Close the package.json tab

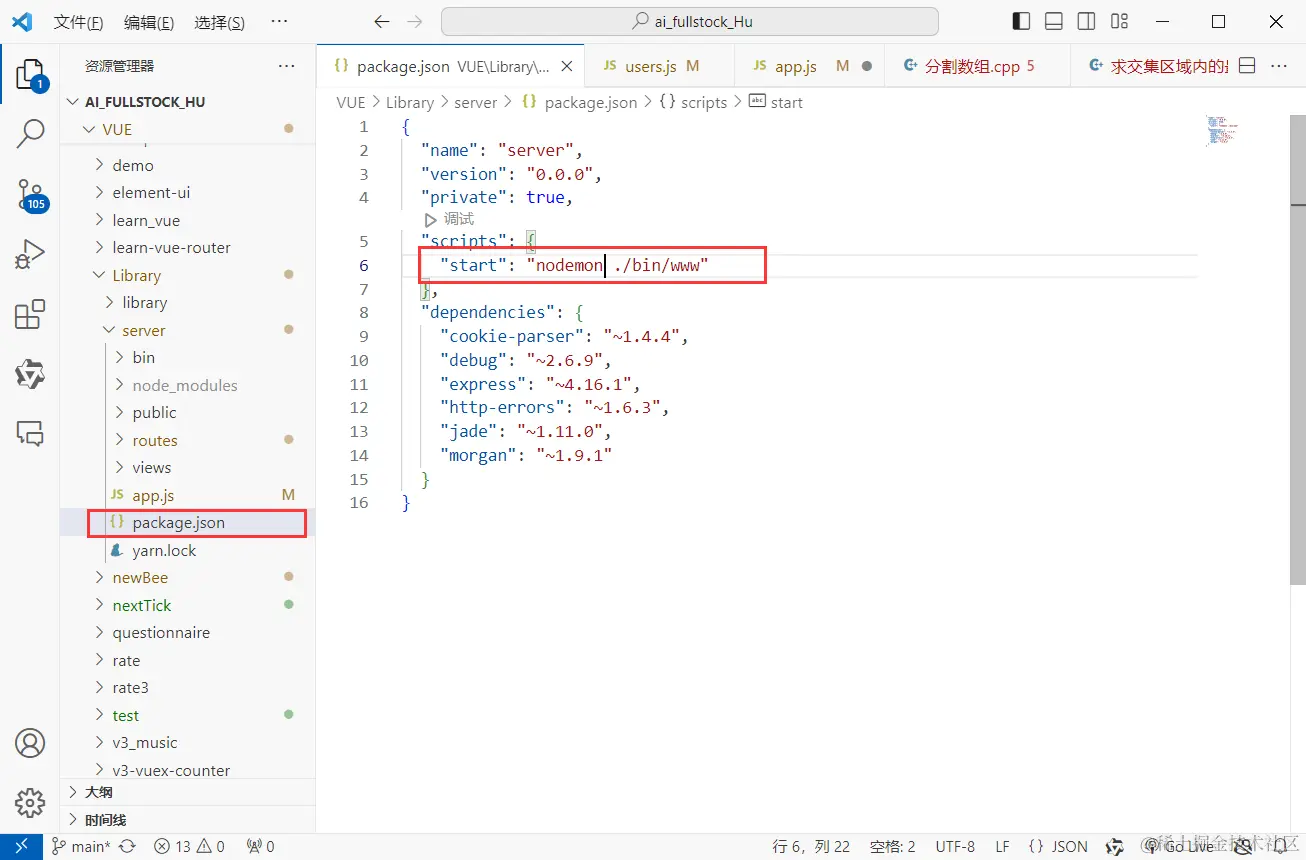[567, 67]
